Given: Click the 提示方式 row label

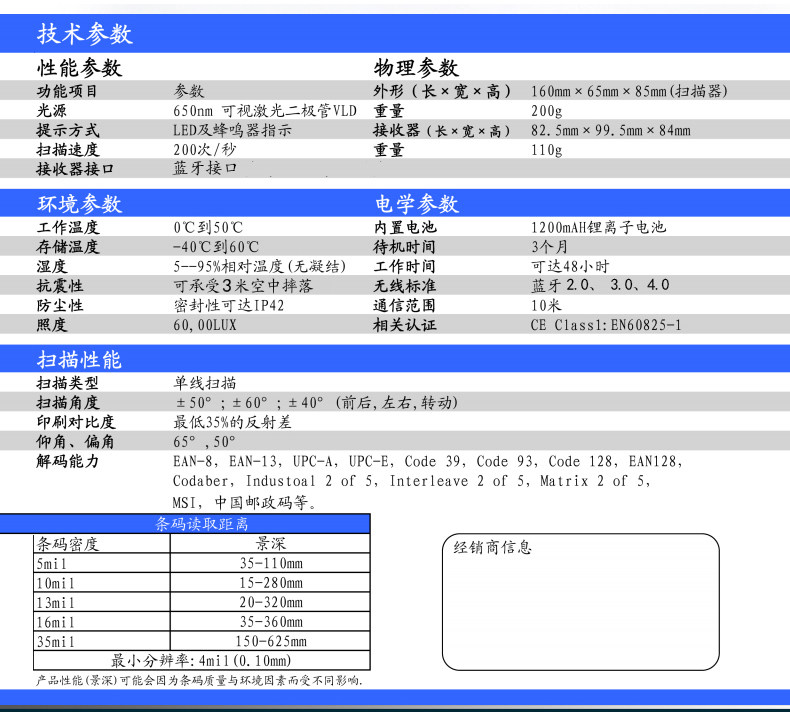Looking at the screenshot, I should 68,131.
